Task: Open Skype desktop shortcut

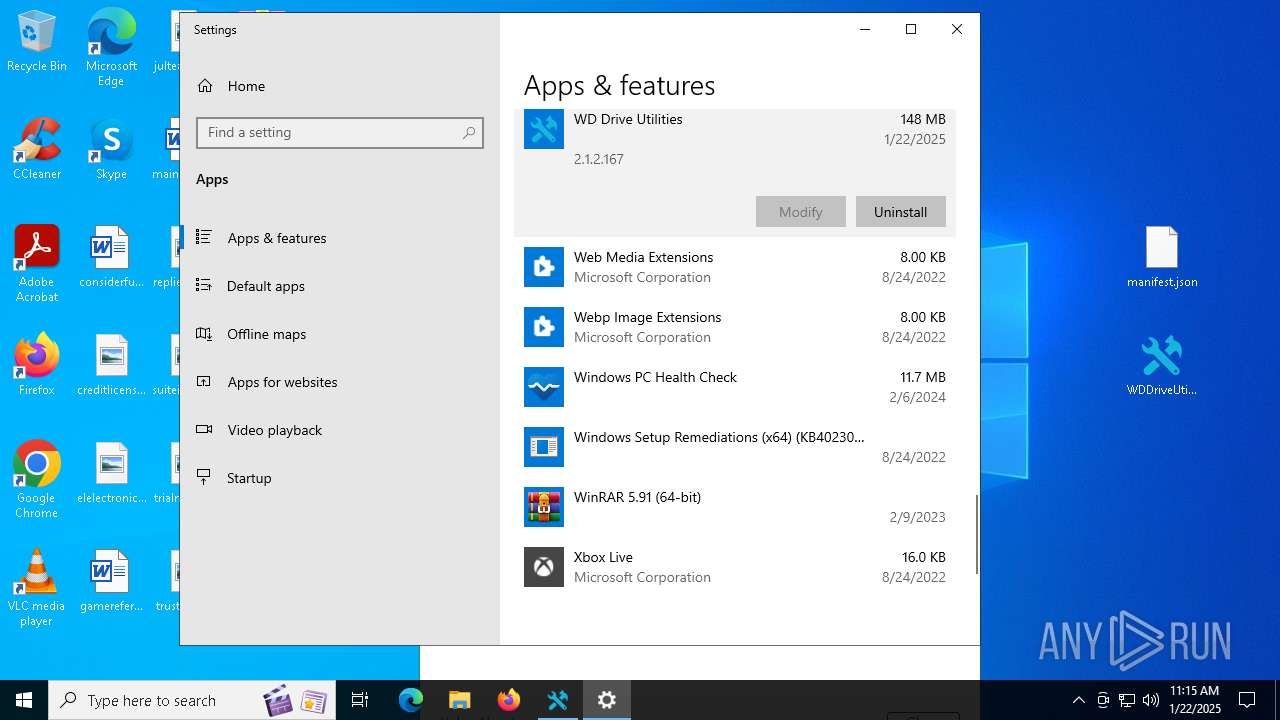Action: (x=111, y=150)
